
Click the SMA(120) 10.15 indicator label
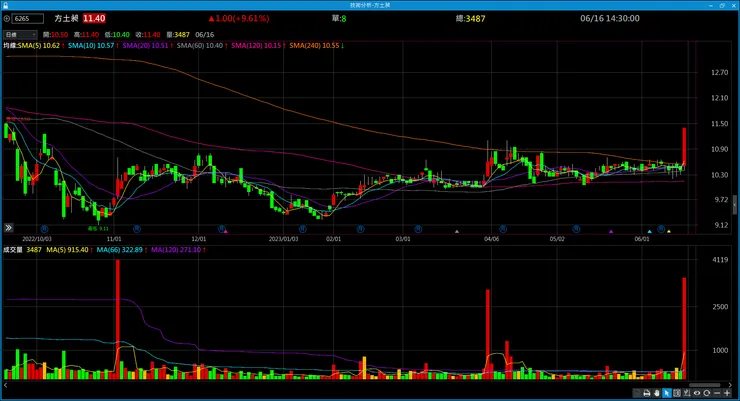pyautogui.click(x=256, y=46)
